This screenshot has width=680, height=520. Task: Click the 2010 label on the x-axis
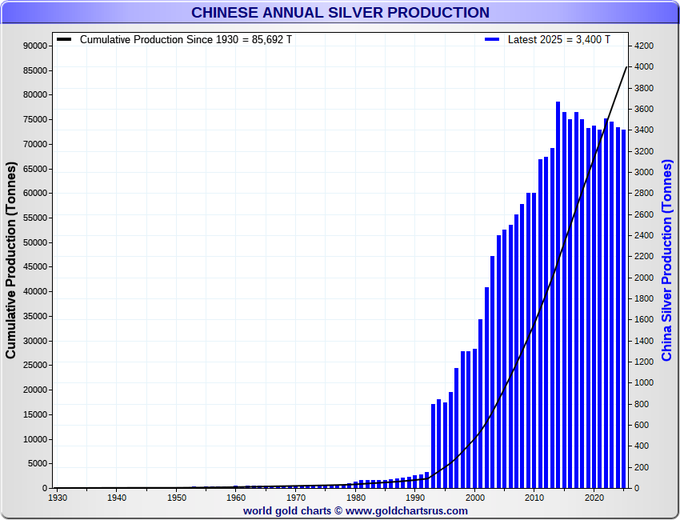click(535, 497)
